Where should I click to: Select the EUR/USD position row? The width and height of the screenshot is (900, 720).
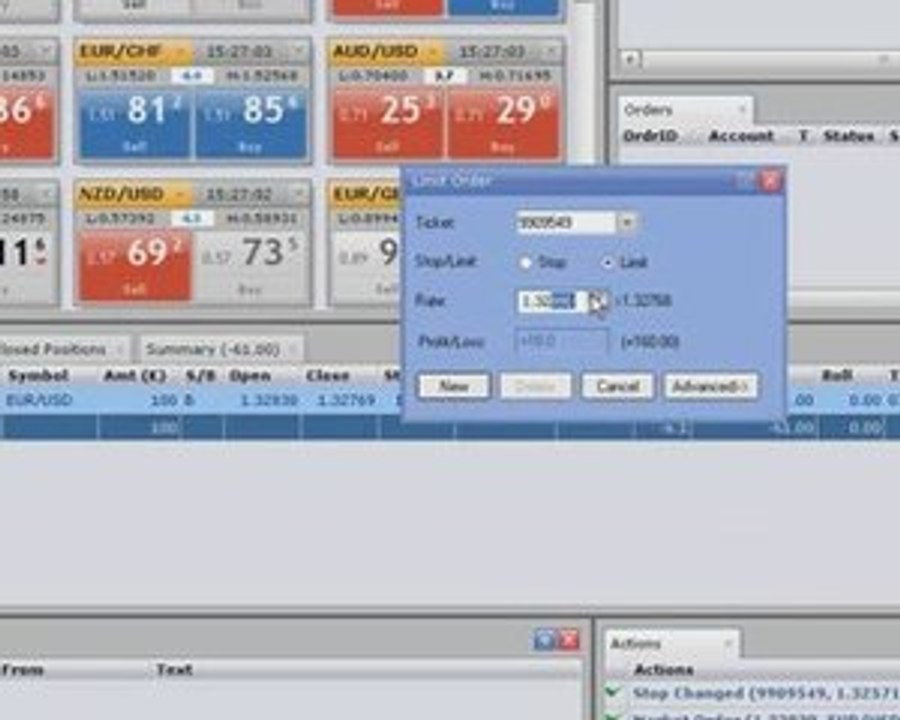click(450, 400)
